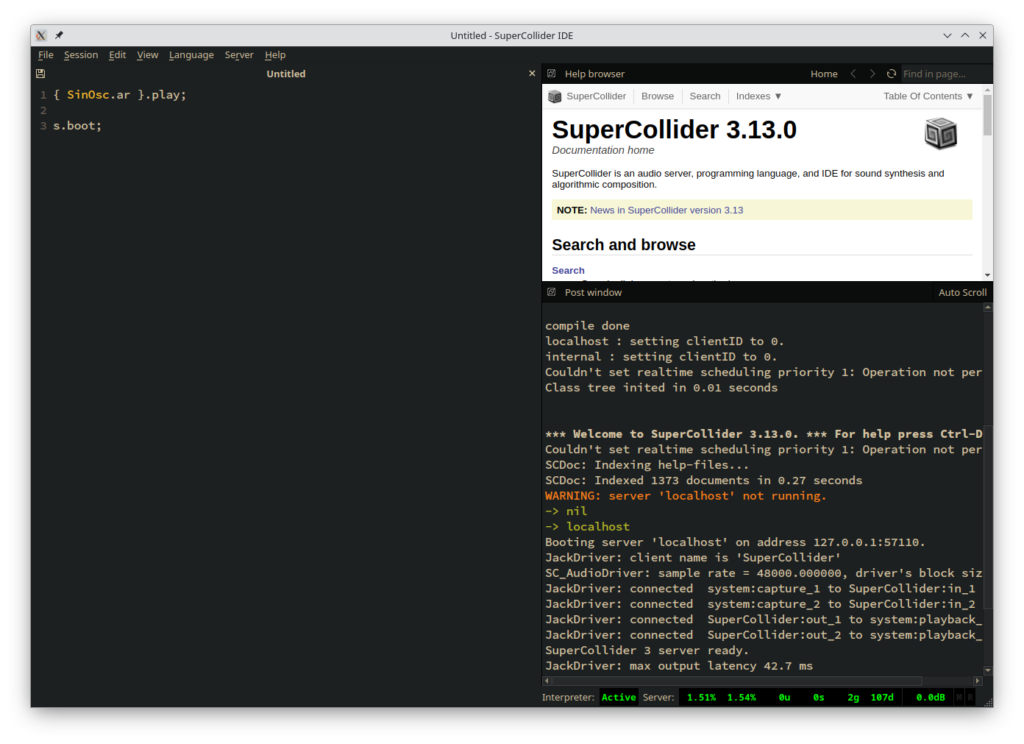The image size is (1024, 744).
Task: Click the save icon beside the Untitled tab
Action: pos(40,74)
